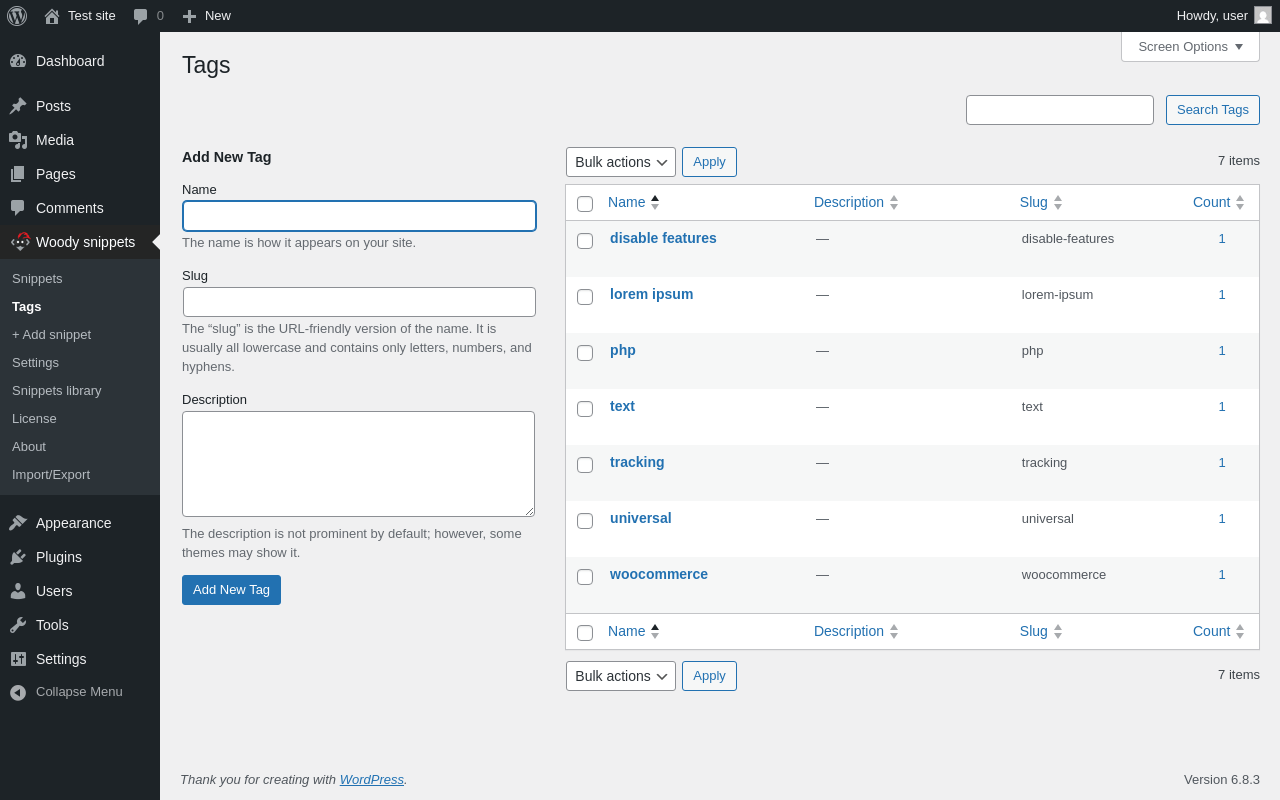Image resolution: width=1280 pixels, height=800 pixels.
Task: Select the woocommerce tag checkbox
Action: click(585, 577)
